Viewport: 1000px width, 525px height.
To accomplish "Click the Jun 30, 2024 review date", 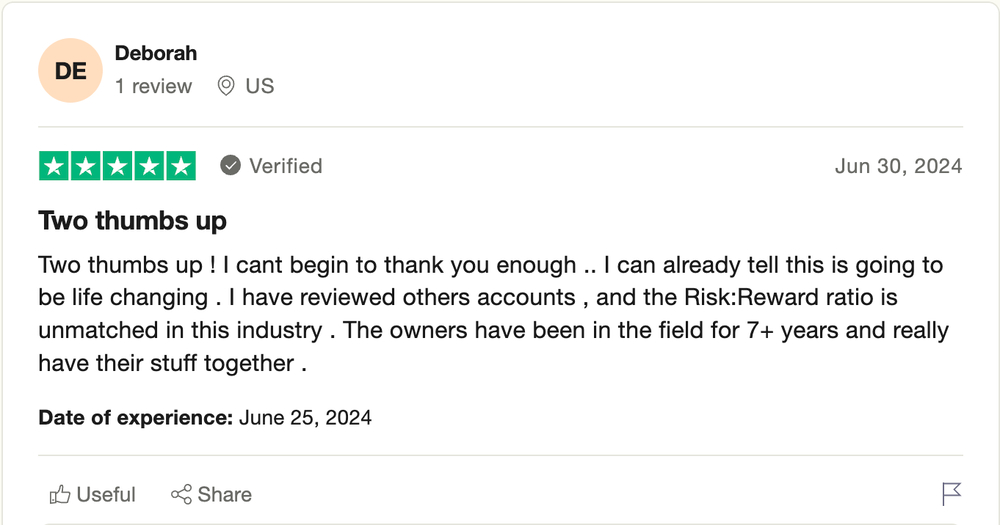I will click(898, 166).
